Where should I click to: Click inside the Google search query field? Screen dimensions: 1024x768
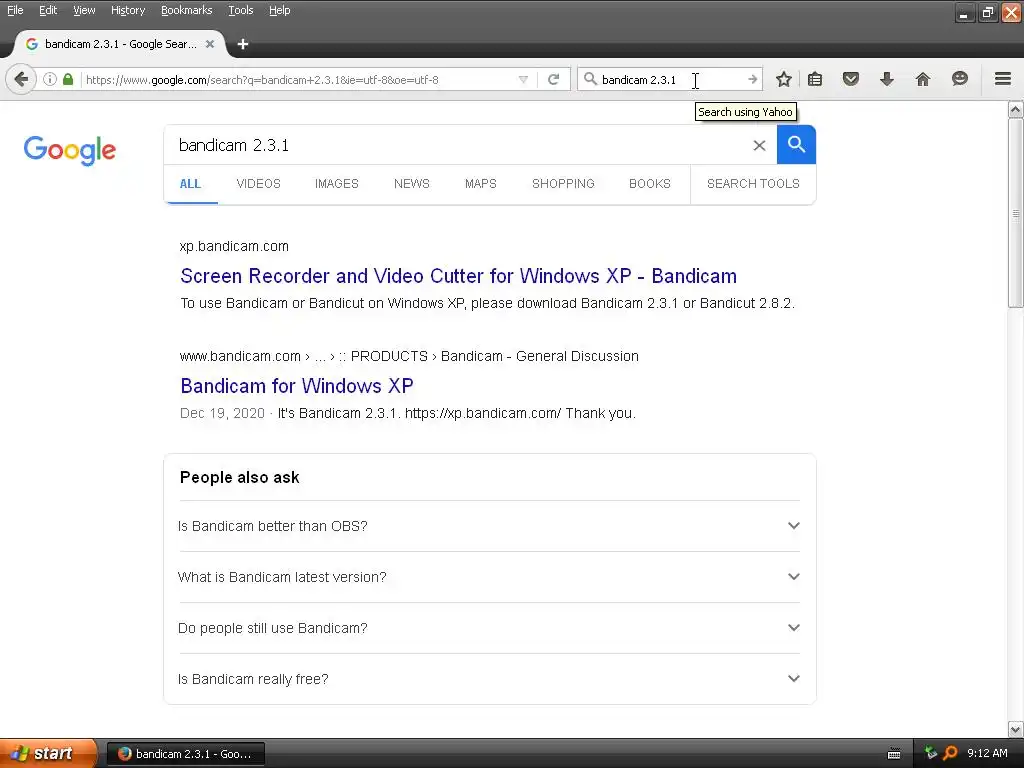point(457,145)
